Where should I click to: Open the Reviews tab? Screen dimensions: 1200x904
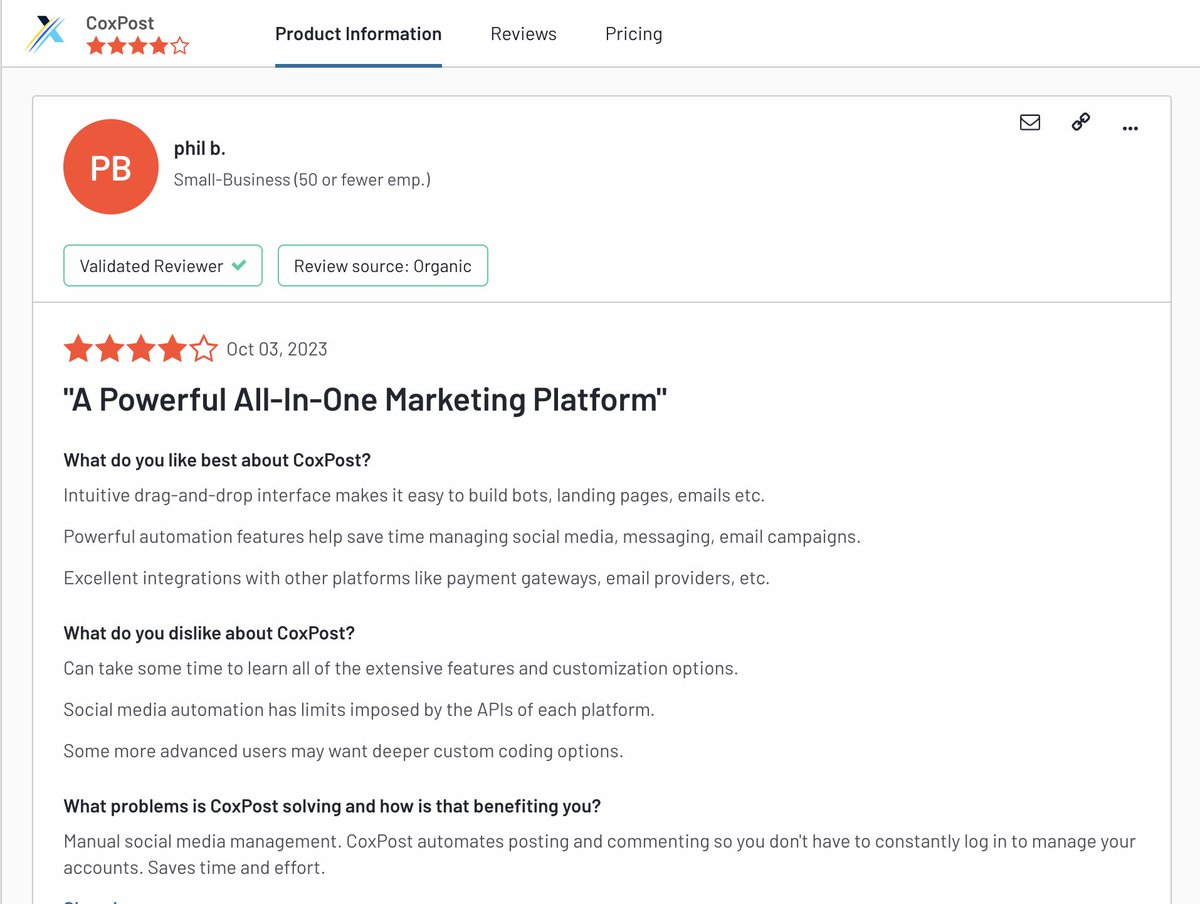[523, 34]
